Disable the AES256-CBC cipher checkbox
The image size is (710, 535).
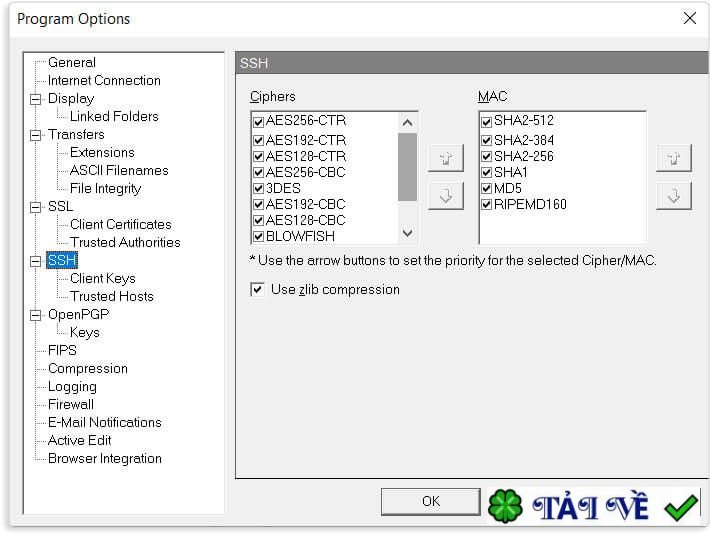point(259,172)
